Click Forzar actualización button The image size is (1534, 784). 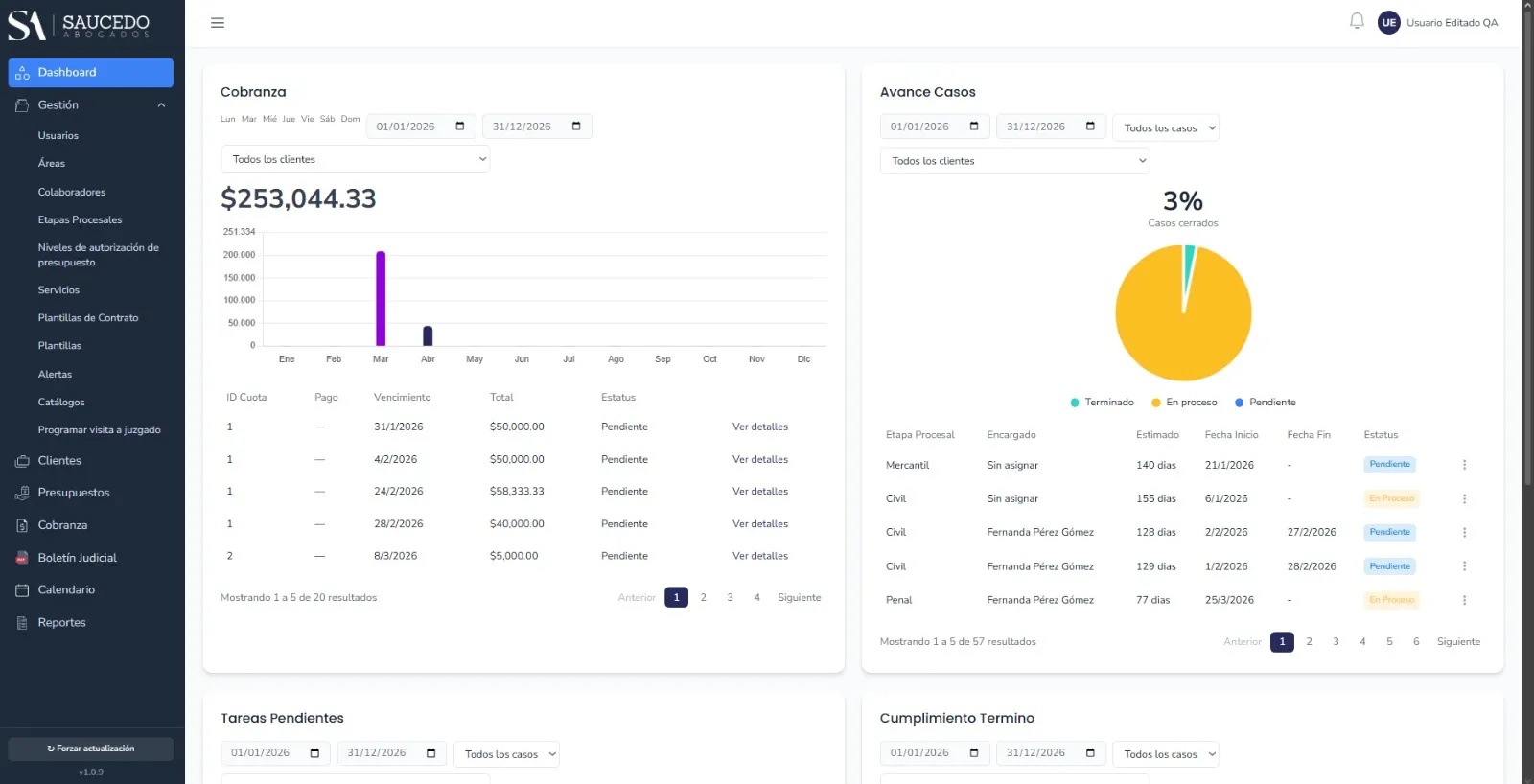pos(91,749)
